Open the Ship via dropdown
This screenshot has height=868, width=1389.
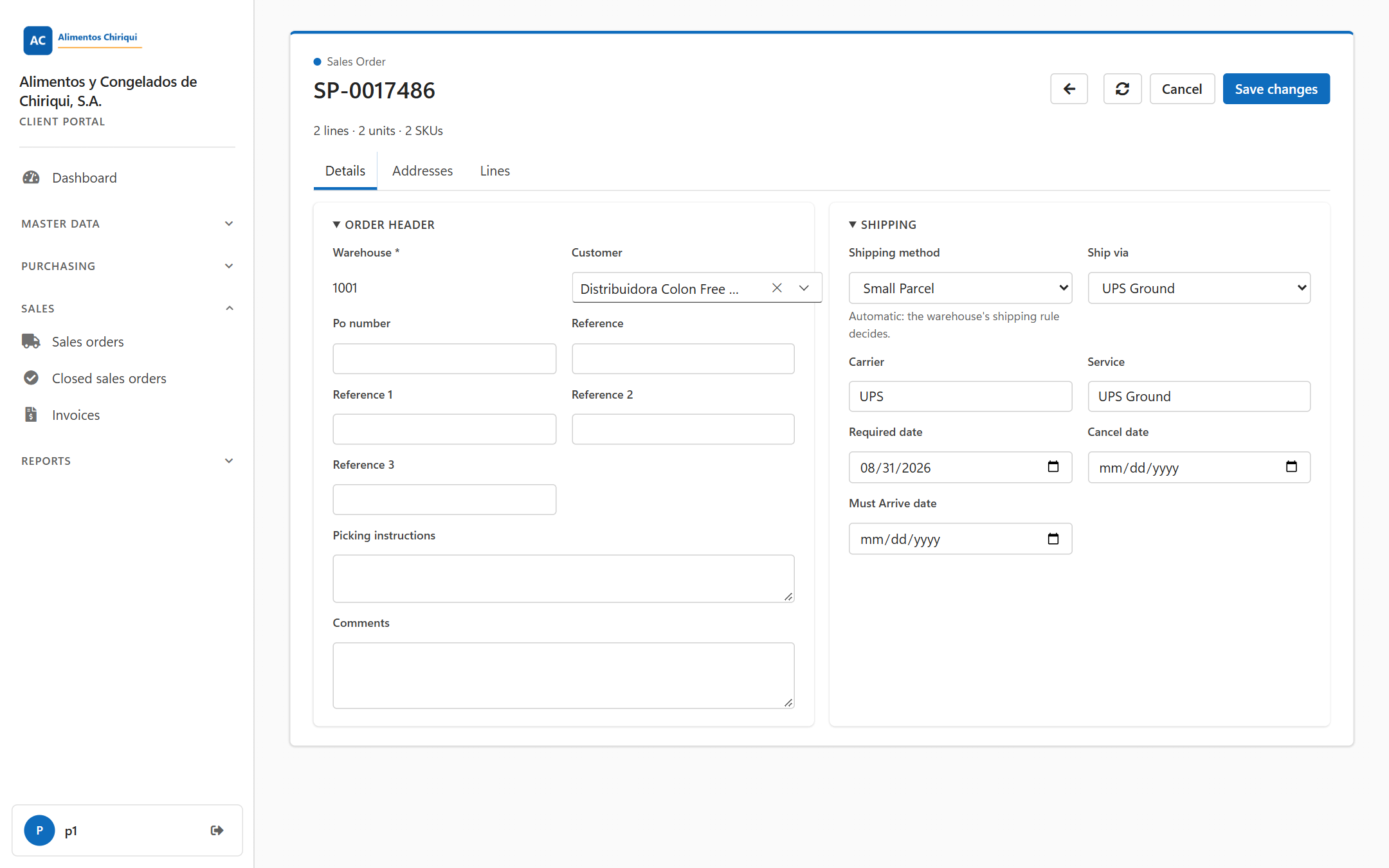1199,288
